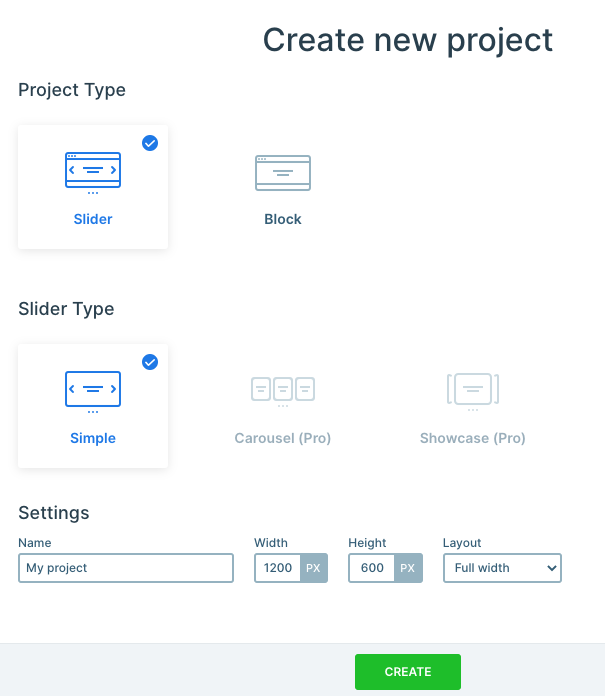Toggle the blue checkmark on Simple card
The height and width of the screenshot is (696, 605).
pos(150,362)
